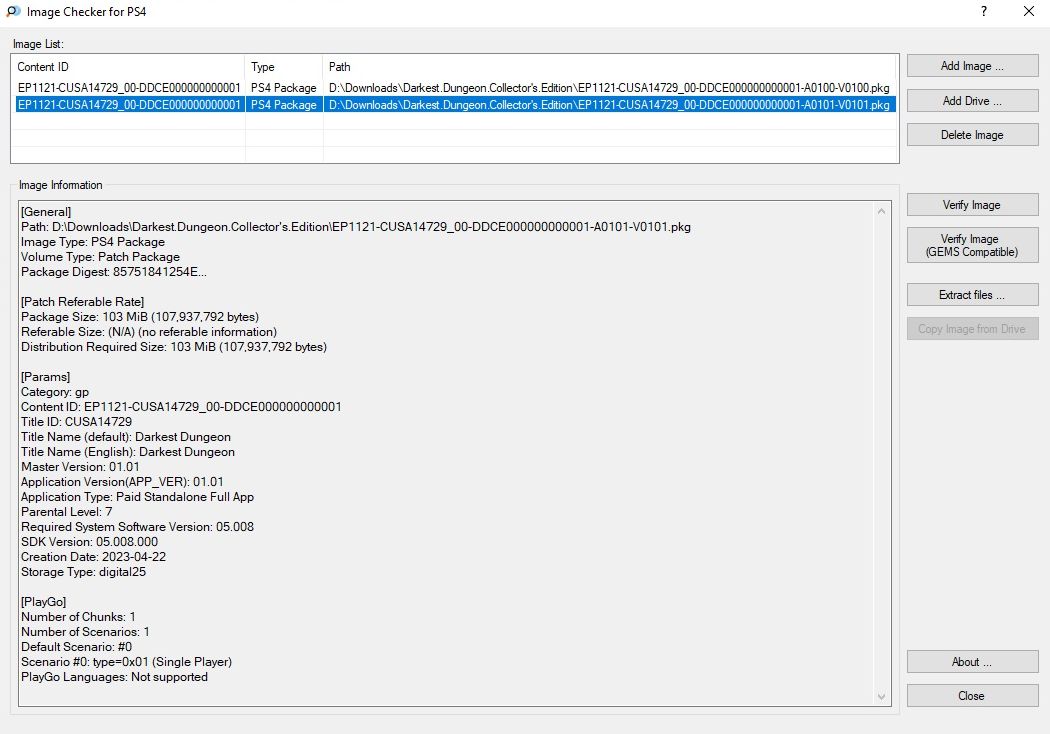Click the PlayGo Languages: Not supported line
This screenshot has width=1050, height=734.
(115, 677)
